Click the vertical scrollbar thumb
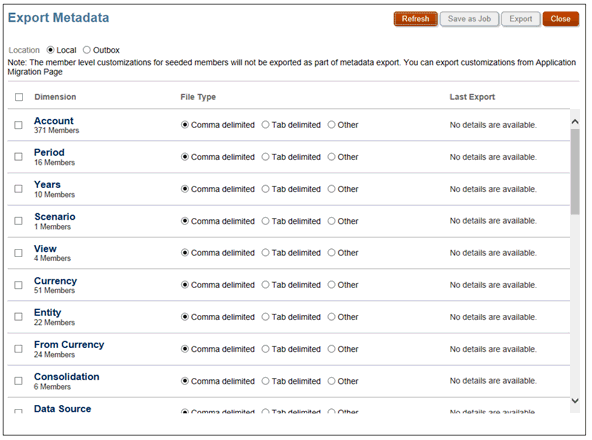The width and height of the screenshot is (592, 440). pyautogui.click(x=575, y=172)
